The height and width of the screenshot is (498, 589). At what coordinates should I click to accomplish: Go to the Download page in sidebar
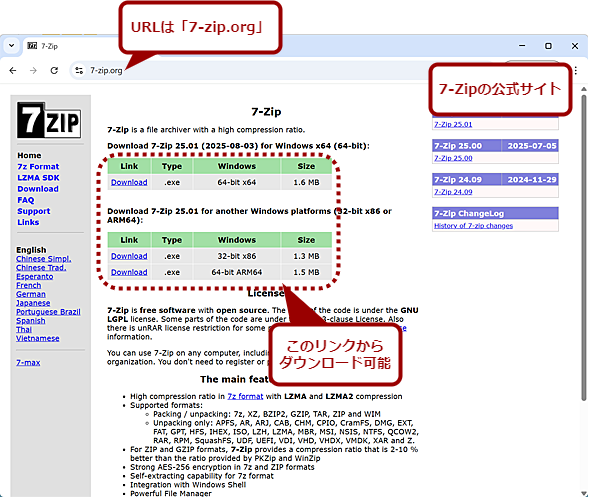[x=38, y=189]
